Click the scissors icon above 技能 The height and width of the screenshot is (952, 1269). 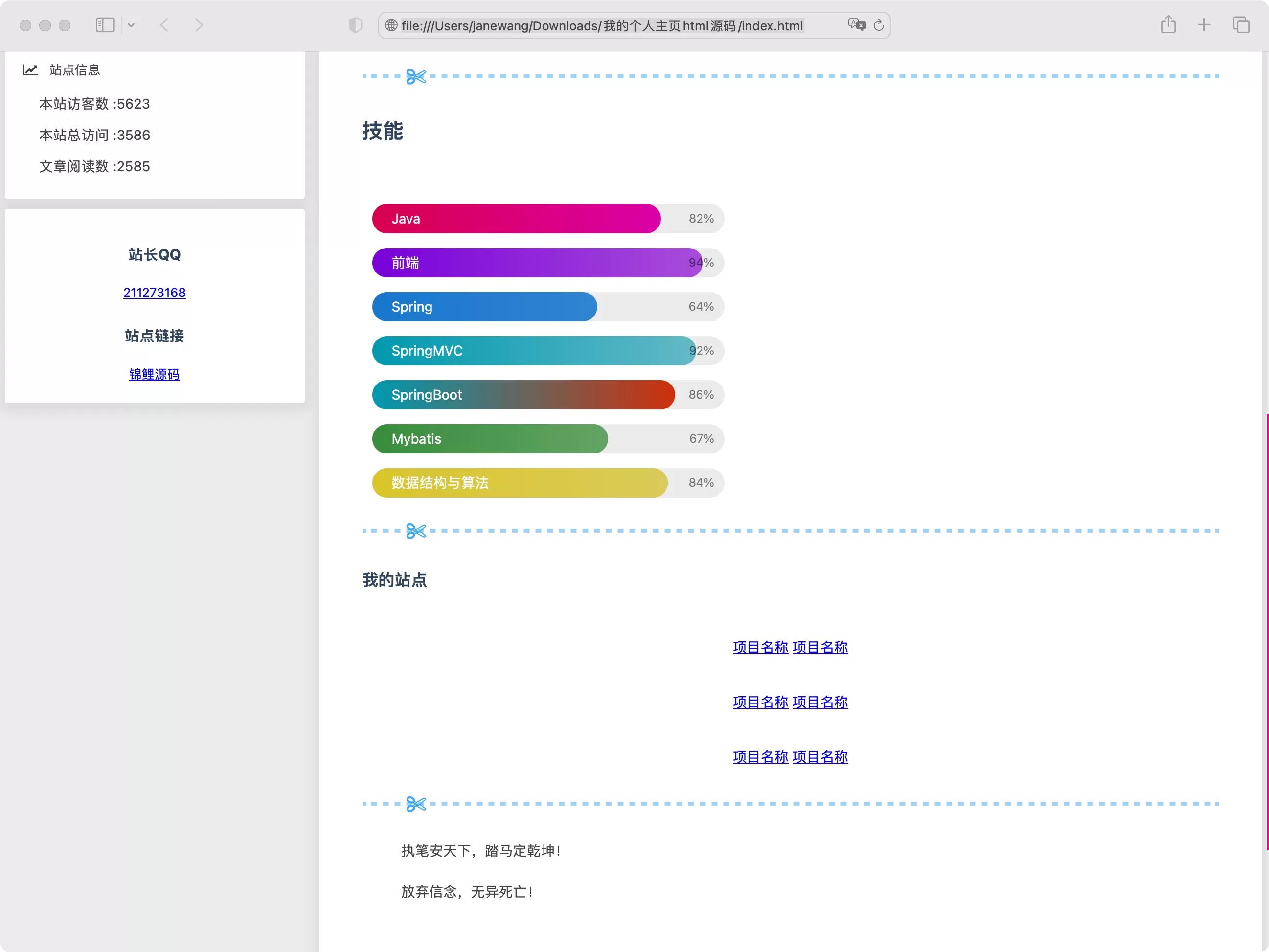(x=416, y=76)
